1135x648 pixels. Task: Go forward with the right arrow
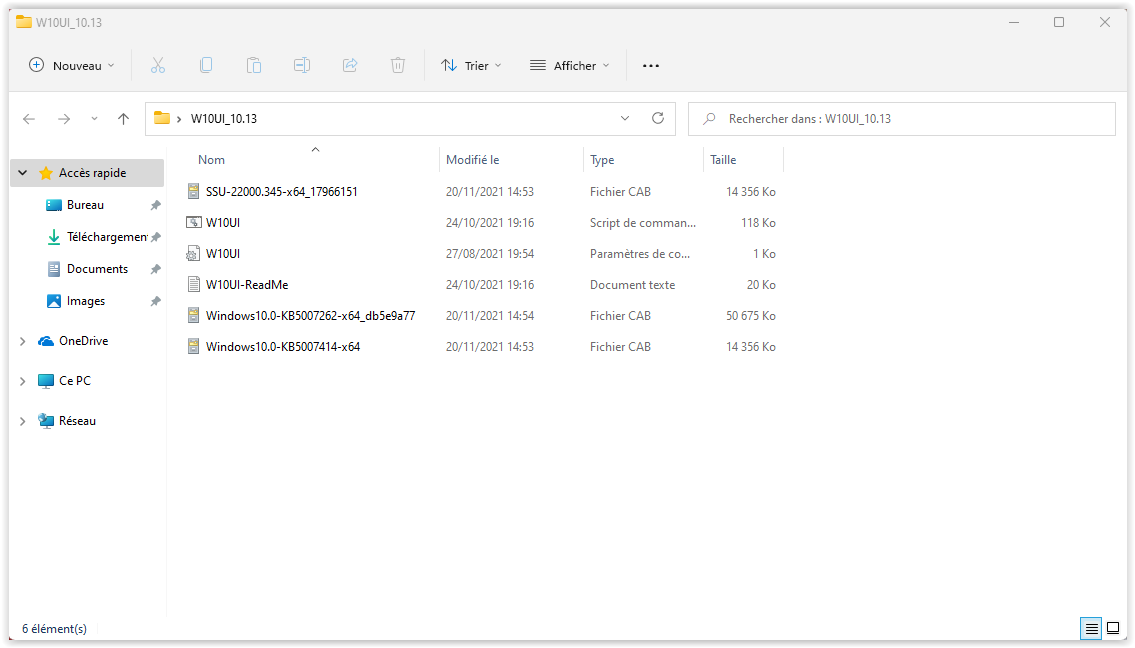64,119
